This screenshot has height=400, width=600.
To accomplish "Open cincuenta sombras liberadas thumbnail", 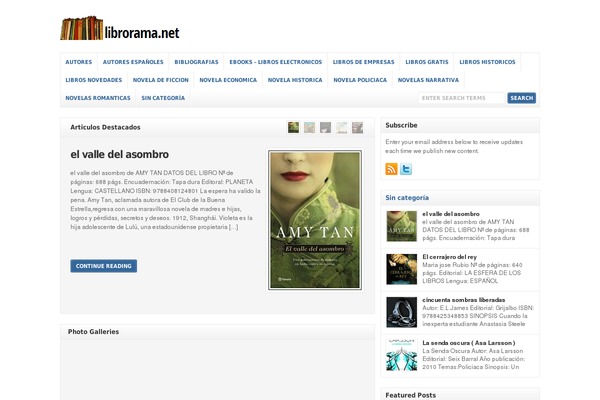I will (x=401, y=312).
